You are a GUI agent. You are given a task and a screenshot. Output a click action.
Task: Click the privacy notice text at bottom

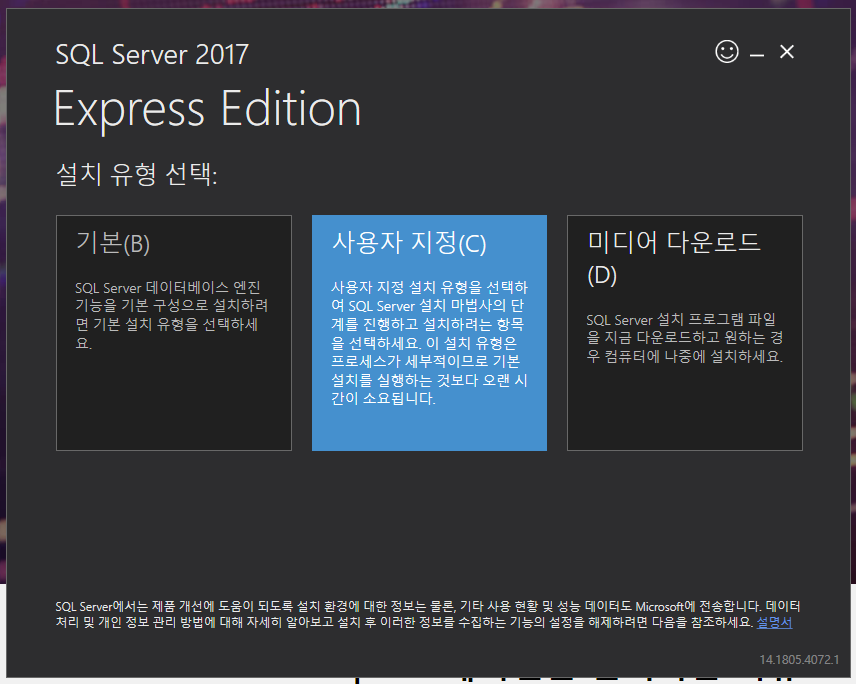coord(400,613)
